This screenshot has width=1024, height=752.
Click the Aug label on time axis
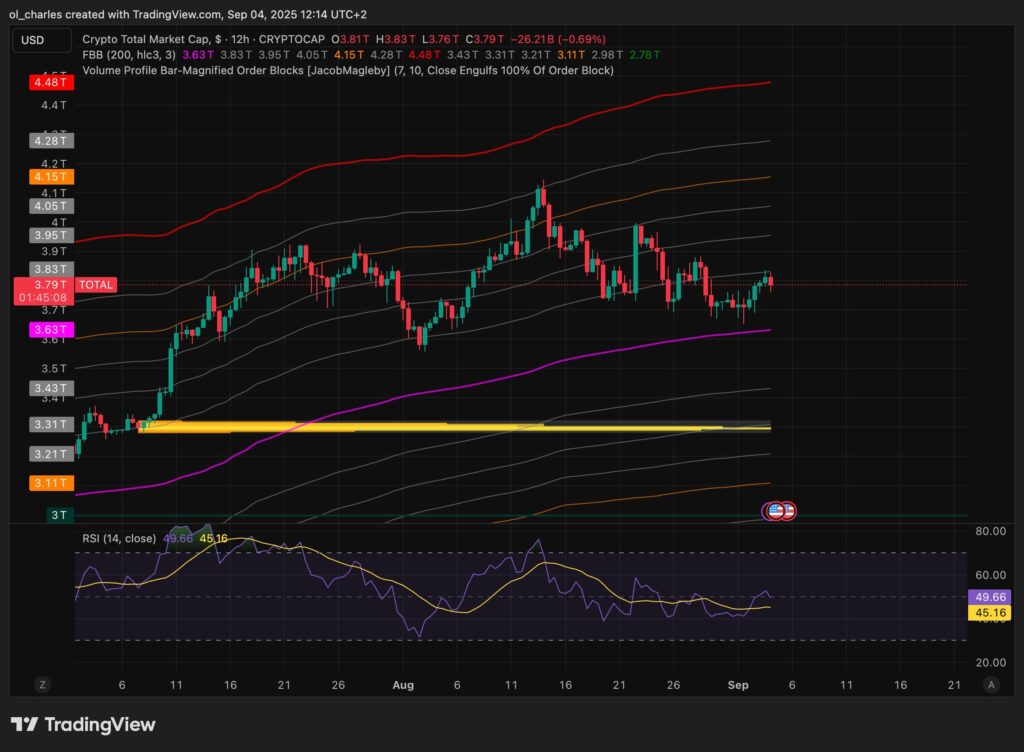(403, 685)
